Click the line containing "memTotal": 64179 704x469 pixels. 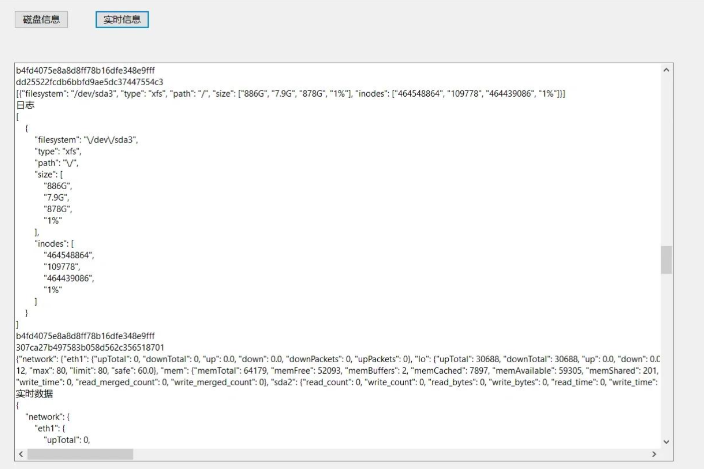338,371
